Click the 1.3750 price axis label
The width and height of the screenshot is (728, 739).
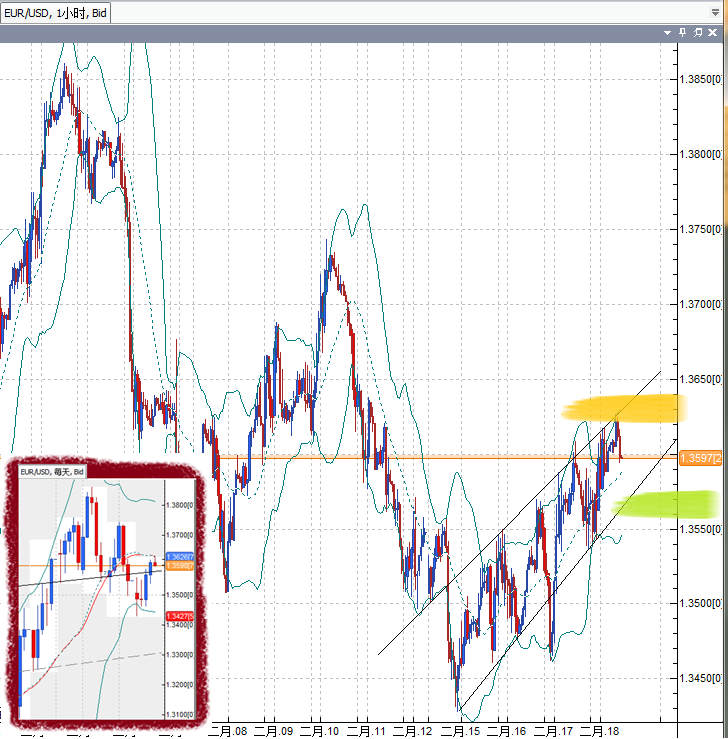point(701,229)
